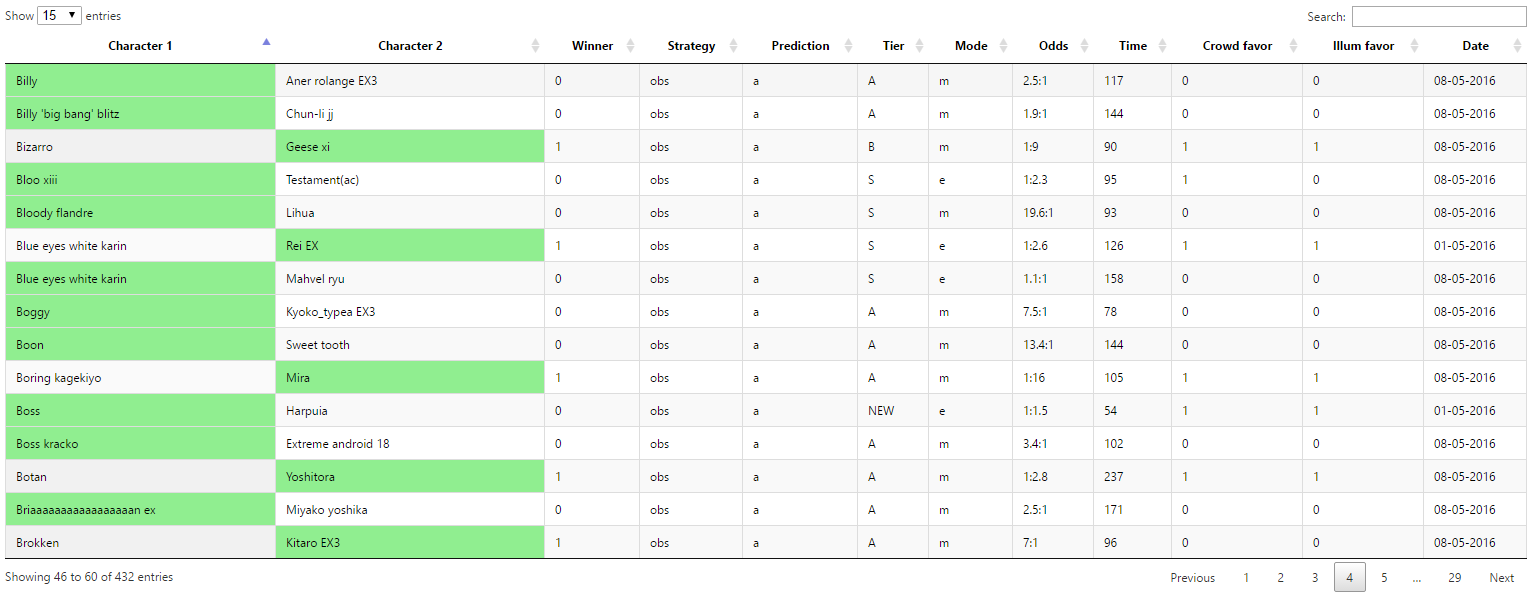Open the Show entries dropdown
Viewport: 1533px width, 597px height.
pos(59,16)
